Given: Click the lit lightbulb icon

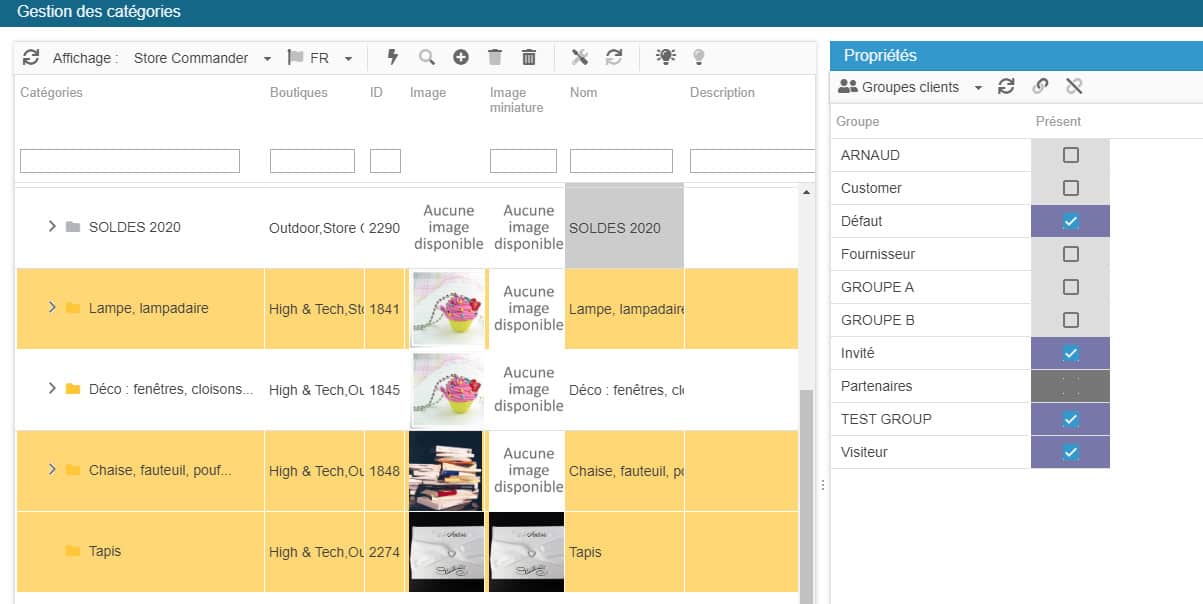Looking at the screenshot, I should (665, 58).
